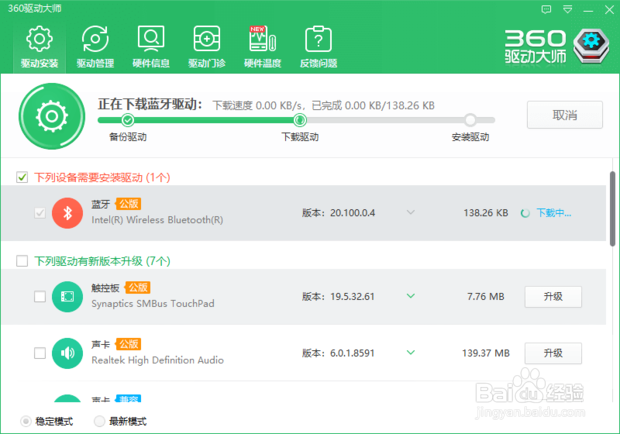Screen dimensions: 620x434
Task: Upgrade the Realtek High Definition Audio driver
Action: point(553,353)
